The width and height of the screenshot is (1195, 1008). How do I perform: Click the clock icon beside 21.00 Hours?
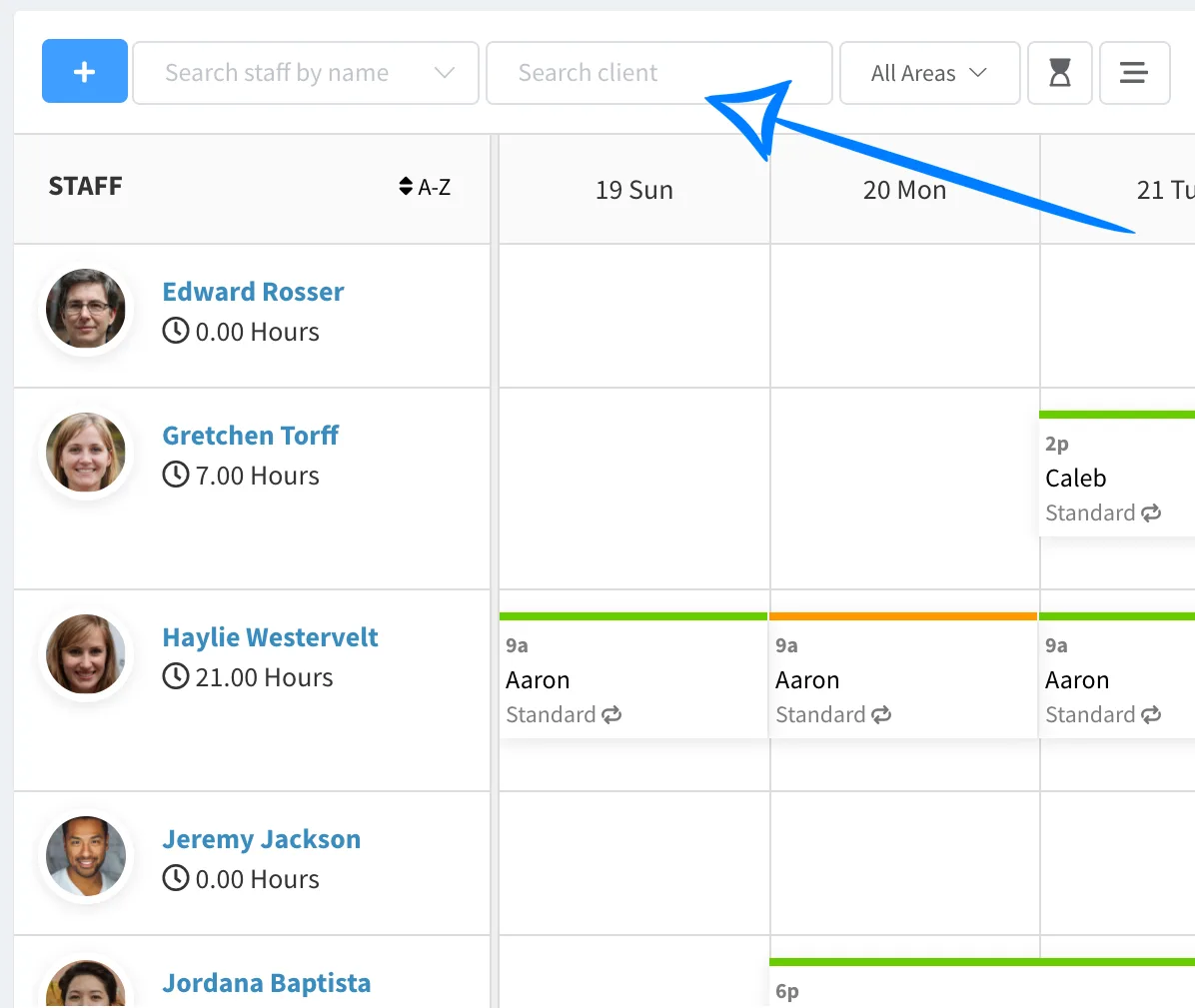pyautogui.click(x=175, y=675)
